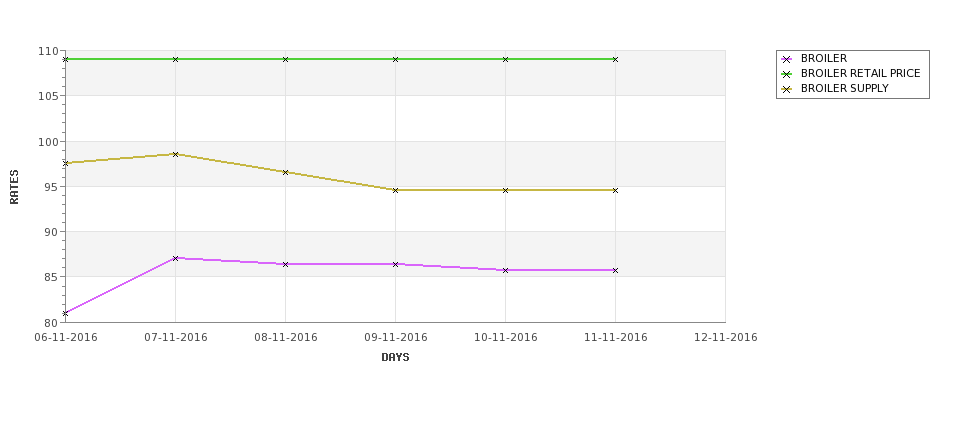The image size is (975, 429).
Task: Click purple BROILER point on 10-11-2016
Action: tap(506, 270)
